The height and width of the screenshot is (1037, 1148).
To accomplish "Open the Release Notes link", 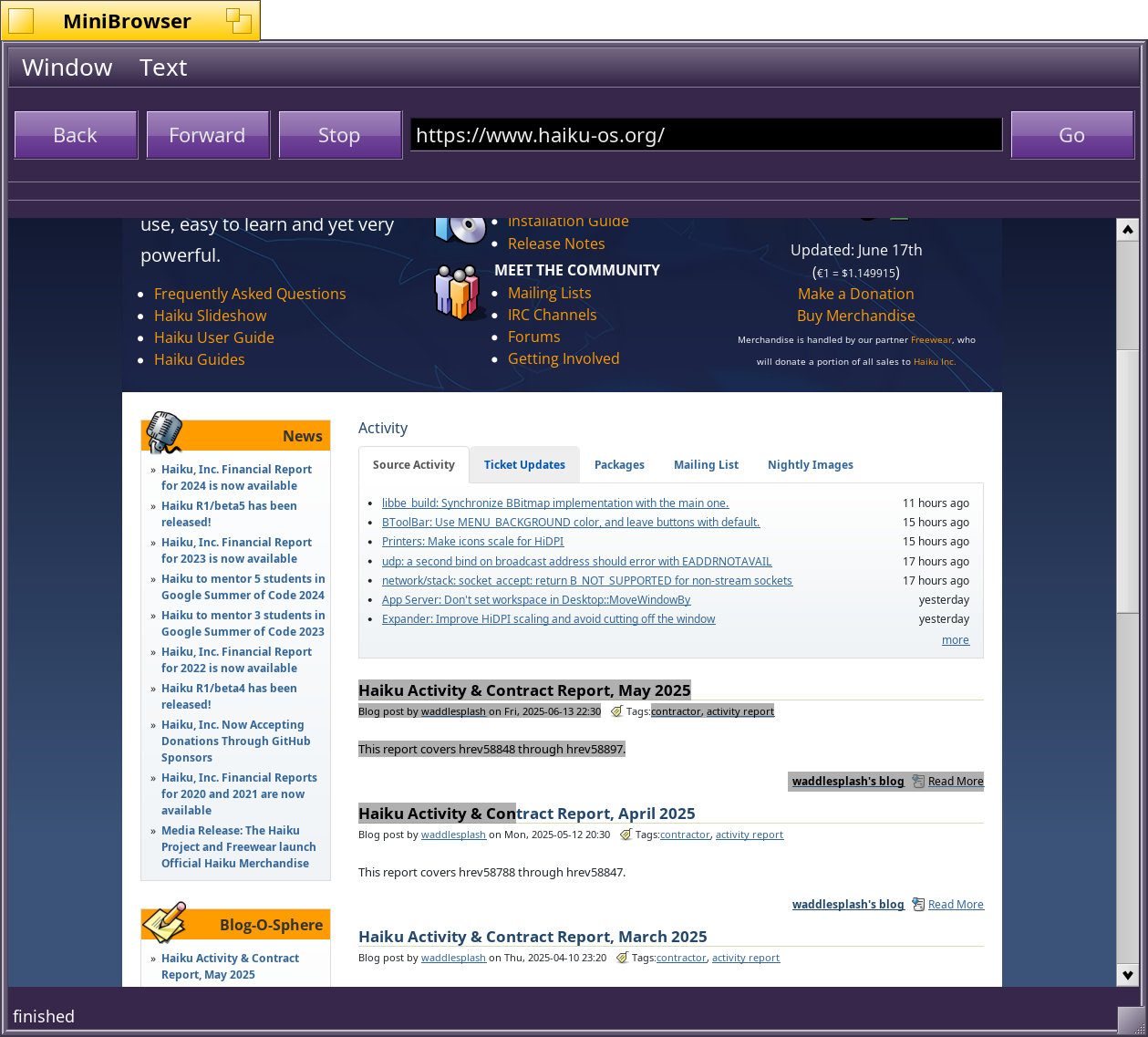I will [556, 244].
